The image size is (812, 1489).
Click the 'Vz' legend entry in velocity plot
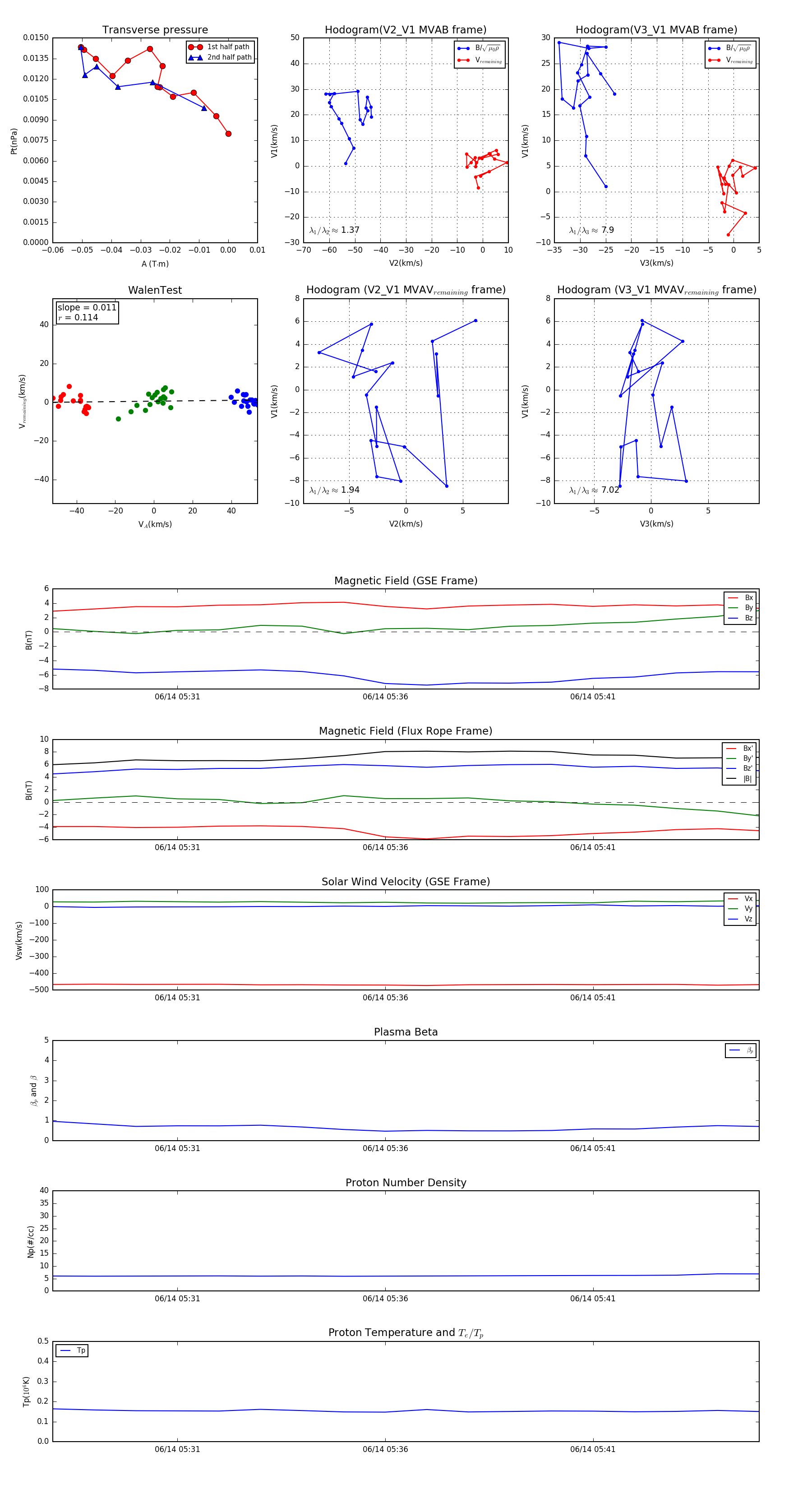click(740, 919)
